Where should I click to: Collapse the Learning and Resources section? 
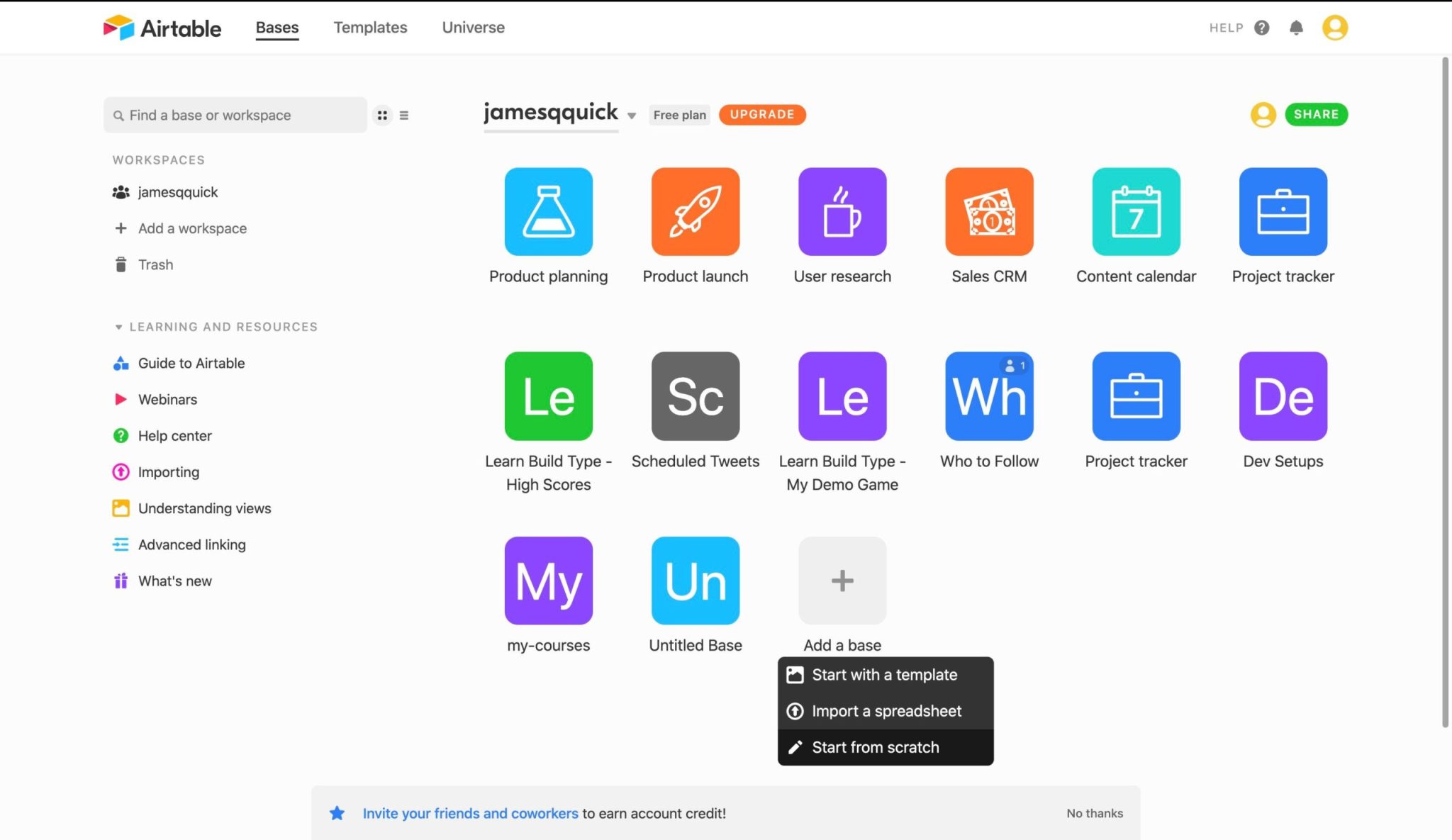118,327
